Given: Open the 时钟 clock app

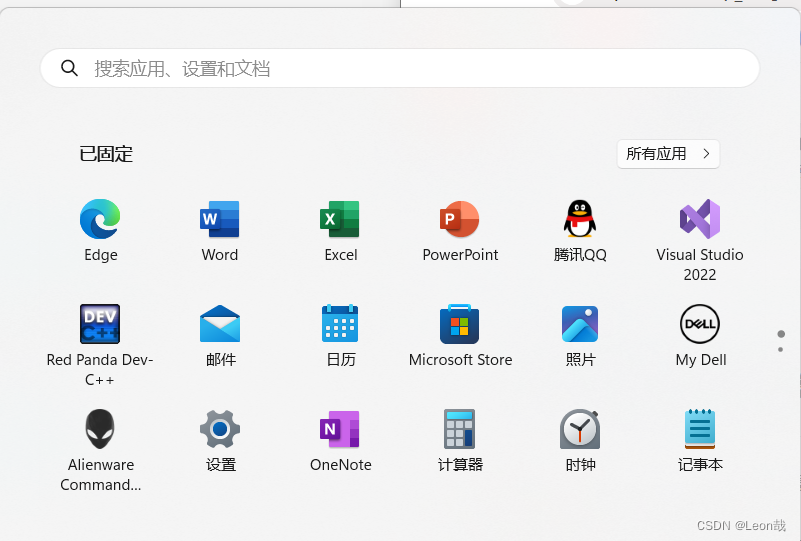Looking at the screenshot, I should pos(580,429).
